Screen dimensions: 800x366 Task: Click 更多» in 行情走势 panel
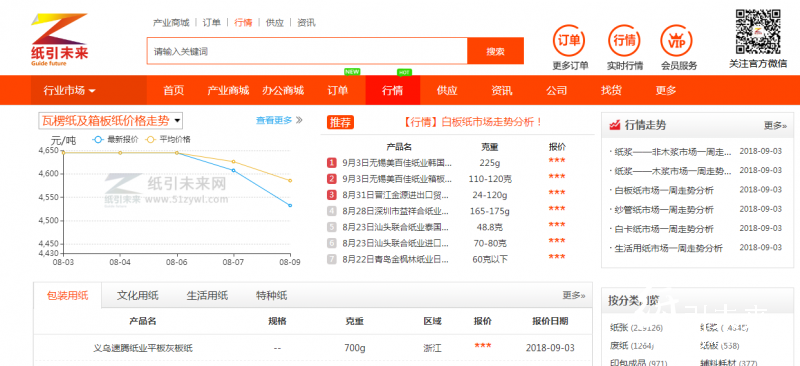tap(775, 125)
